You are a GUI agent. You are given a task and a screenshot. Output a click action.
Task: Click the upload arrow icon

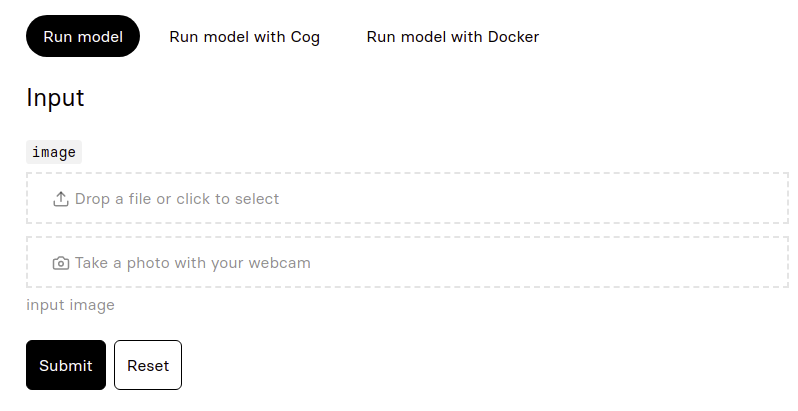(61, 199)
